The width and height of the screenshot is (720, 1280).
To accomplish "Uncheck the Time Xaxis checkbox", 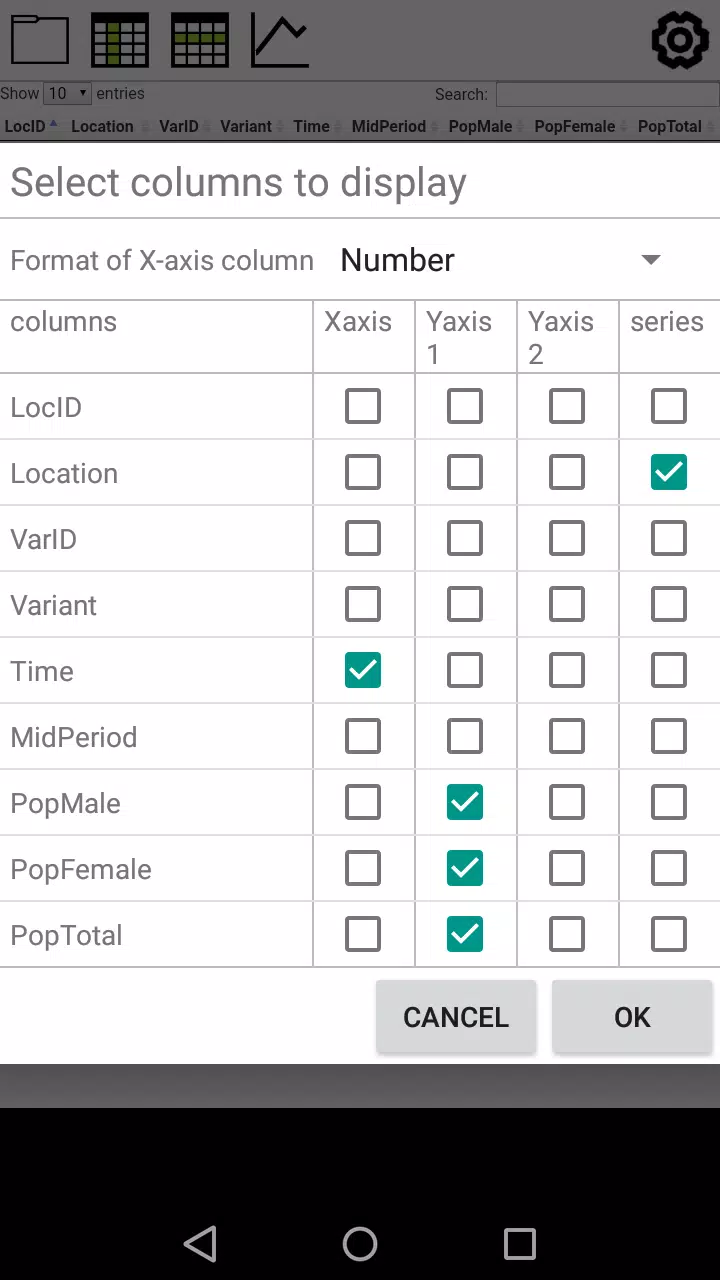I will click(363, 670).
